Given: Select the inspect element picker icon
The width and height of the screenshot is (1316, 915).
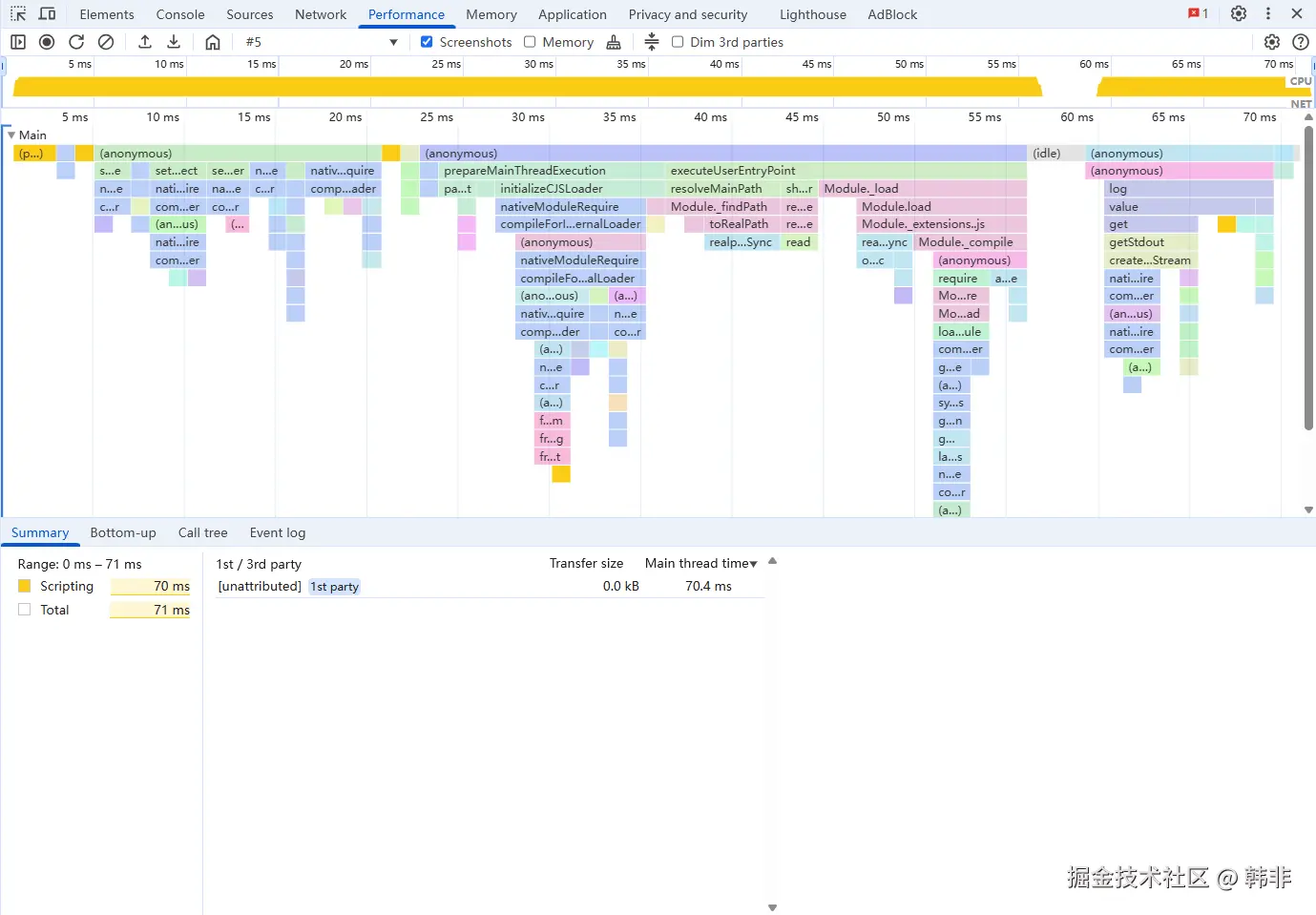Looking at the screenshot, I should coord(18,14).
